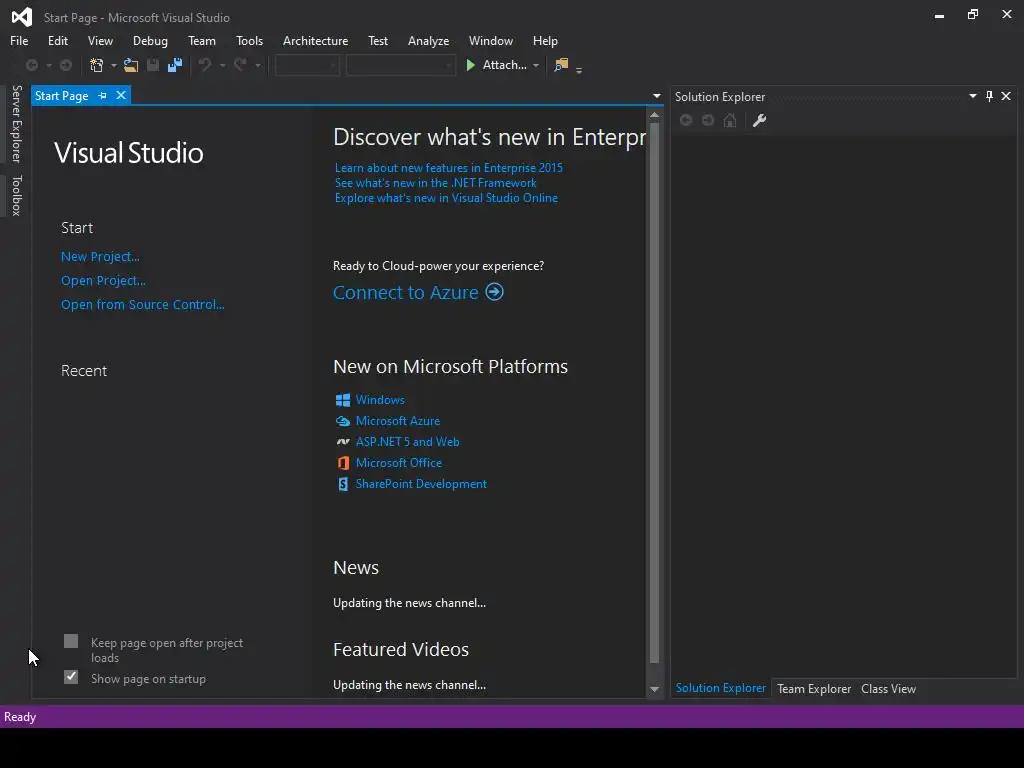The image size is (1024, 768).
Task: Switch to the Team Explorer tab
Action: [x=814, y=689]
